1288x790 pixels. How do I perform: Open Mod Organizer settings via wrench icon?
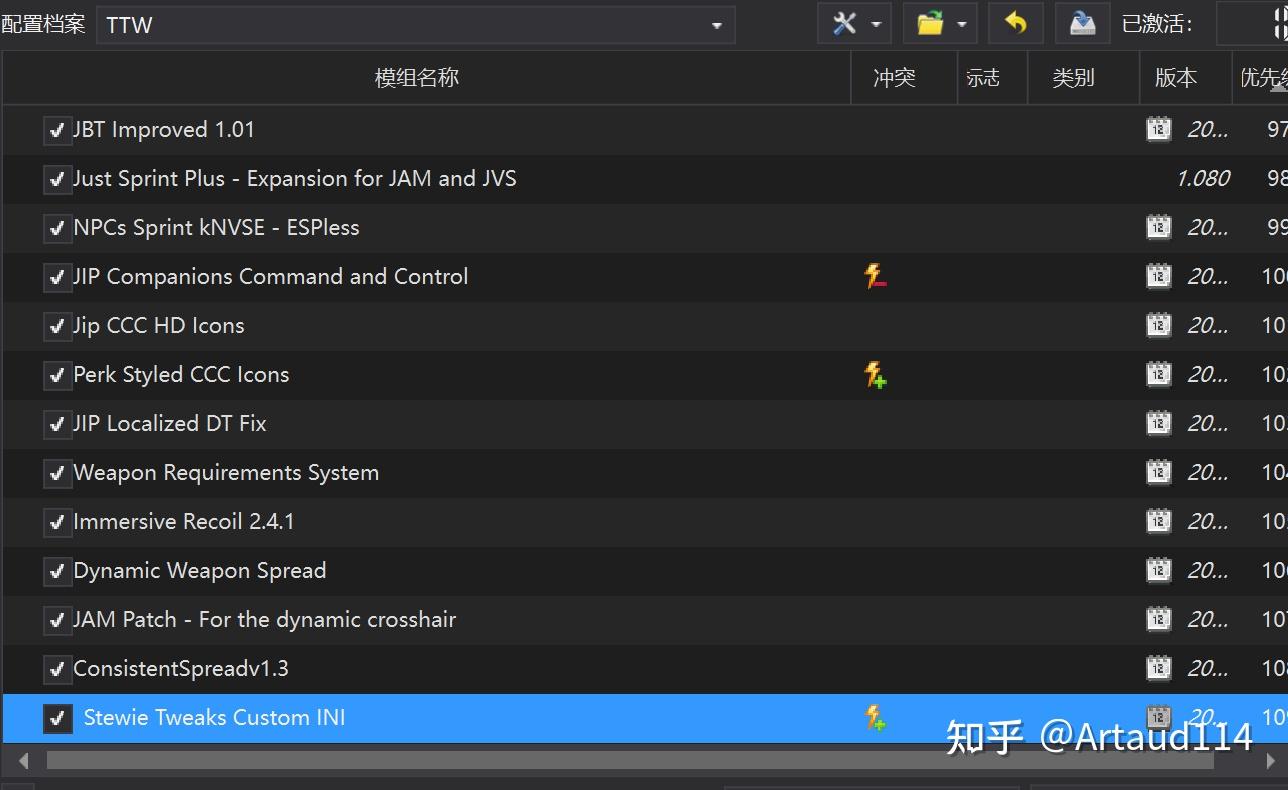point(845,22)
